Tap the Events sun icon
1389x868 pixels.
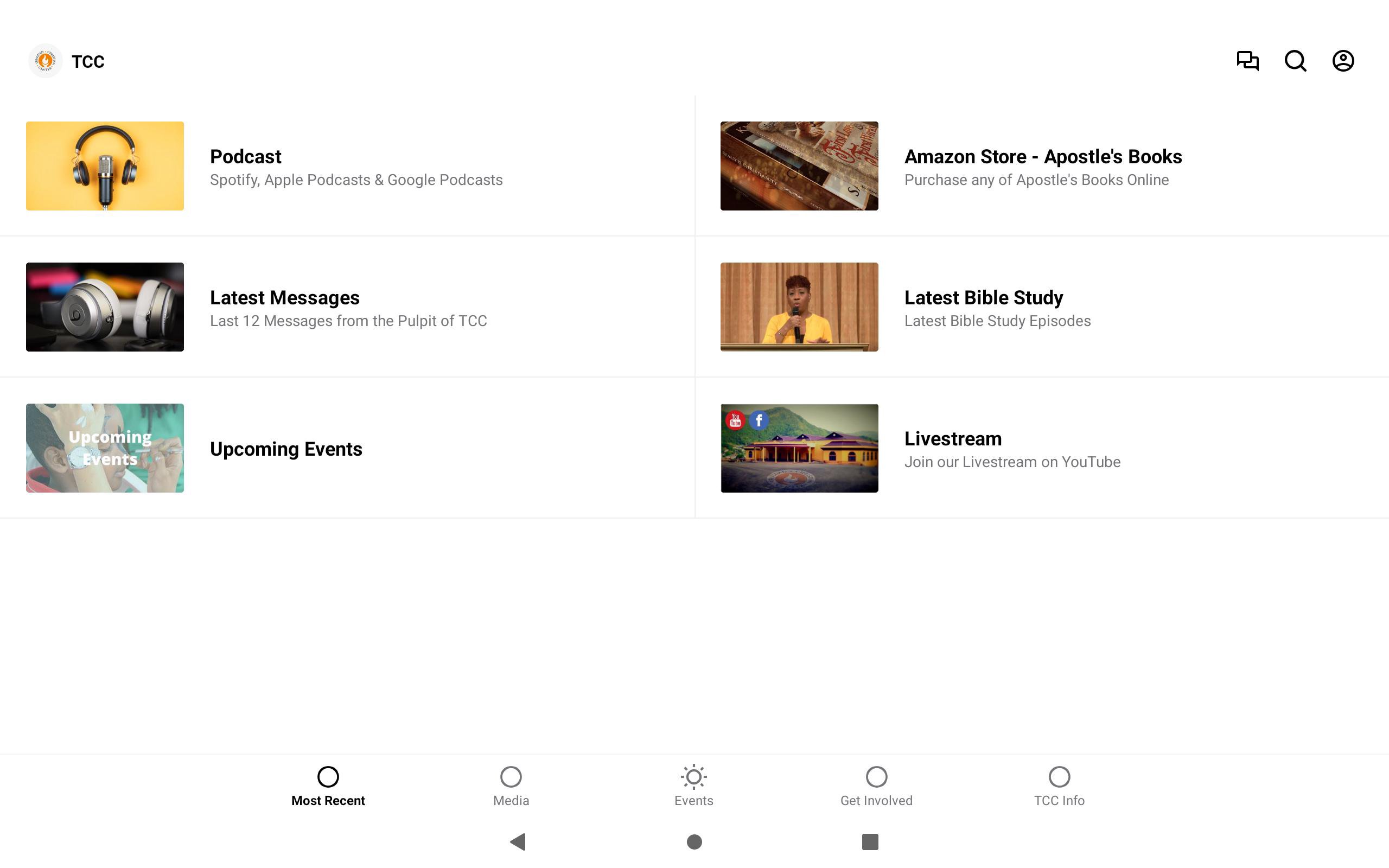point(693,777)
